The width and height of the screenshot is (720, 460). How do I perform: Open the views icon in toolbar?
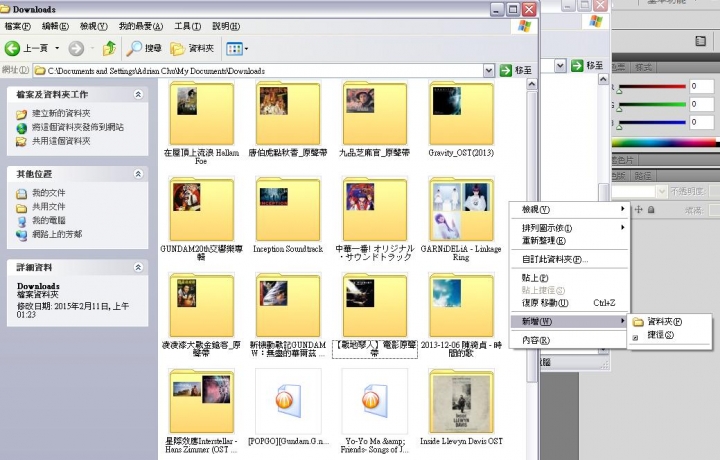tap(234, 48)
